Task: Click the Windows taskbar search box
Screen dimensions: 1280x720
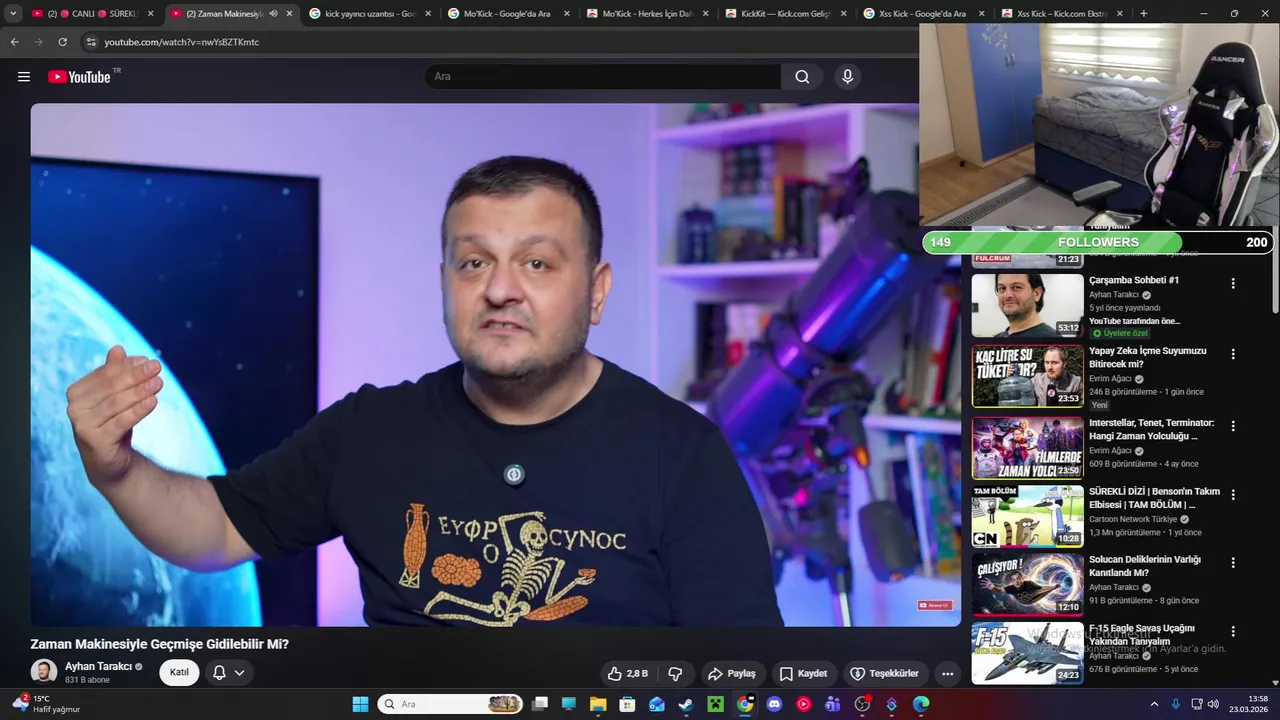Action: click(452, 704)
